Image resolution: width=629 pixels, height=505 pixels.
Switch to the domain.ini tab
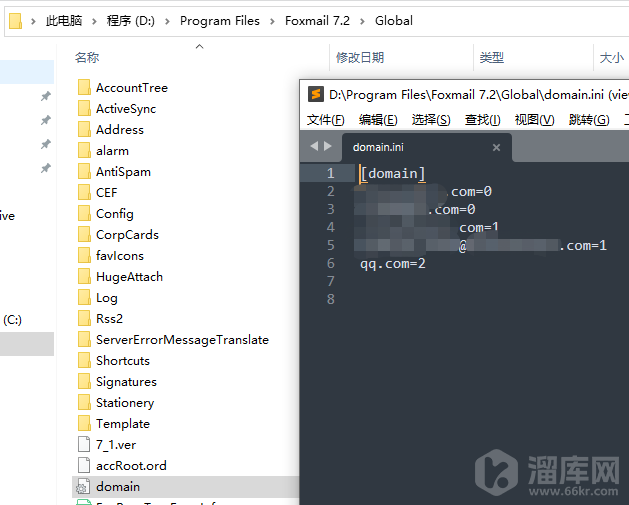coord(426,147)
